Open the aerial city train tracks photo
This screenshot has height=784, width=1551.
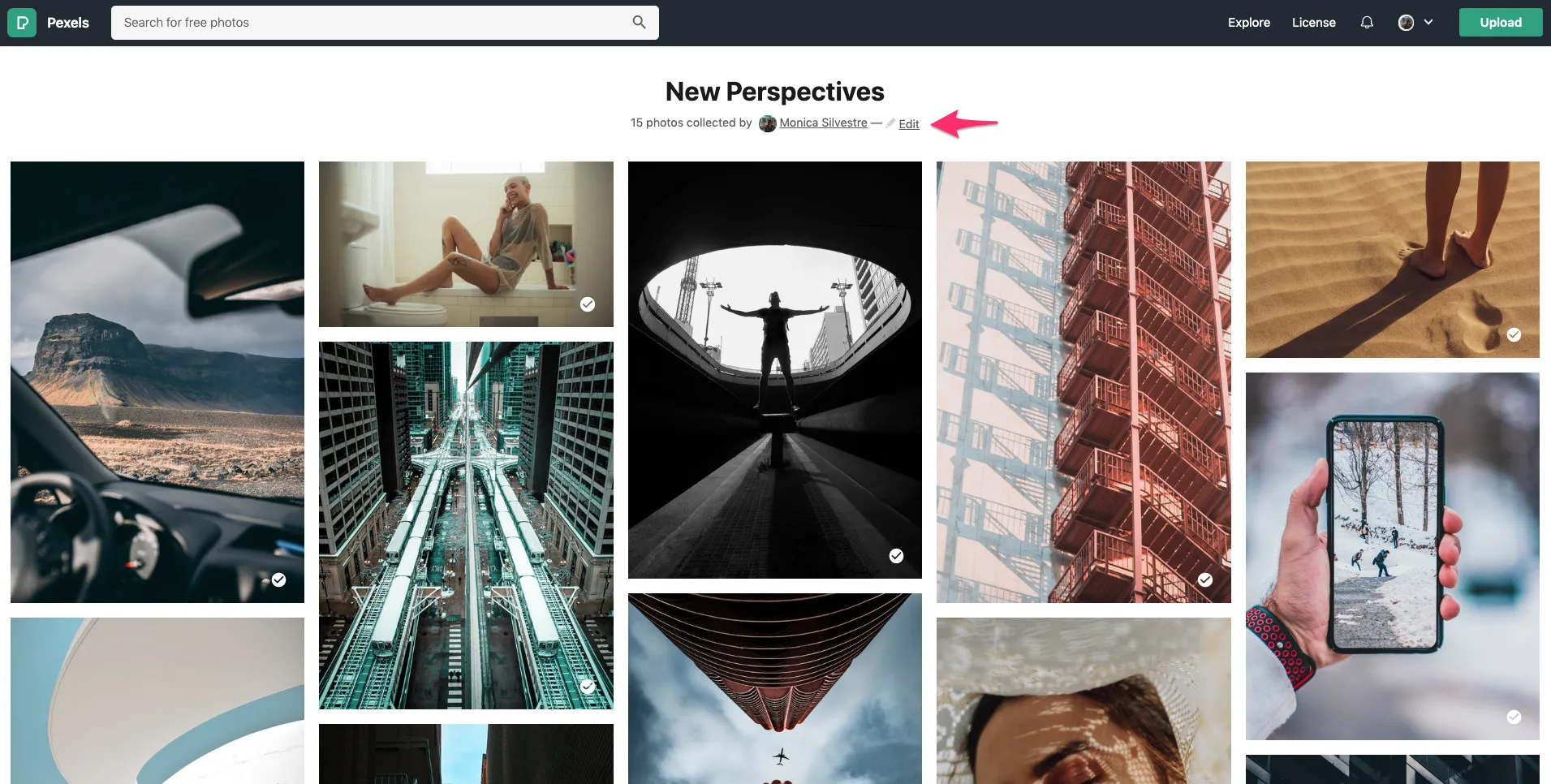click(x=466, y=525)
